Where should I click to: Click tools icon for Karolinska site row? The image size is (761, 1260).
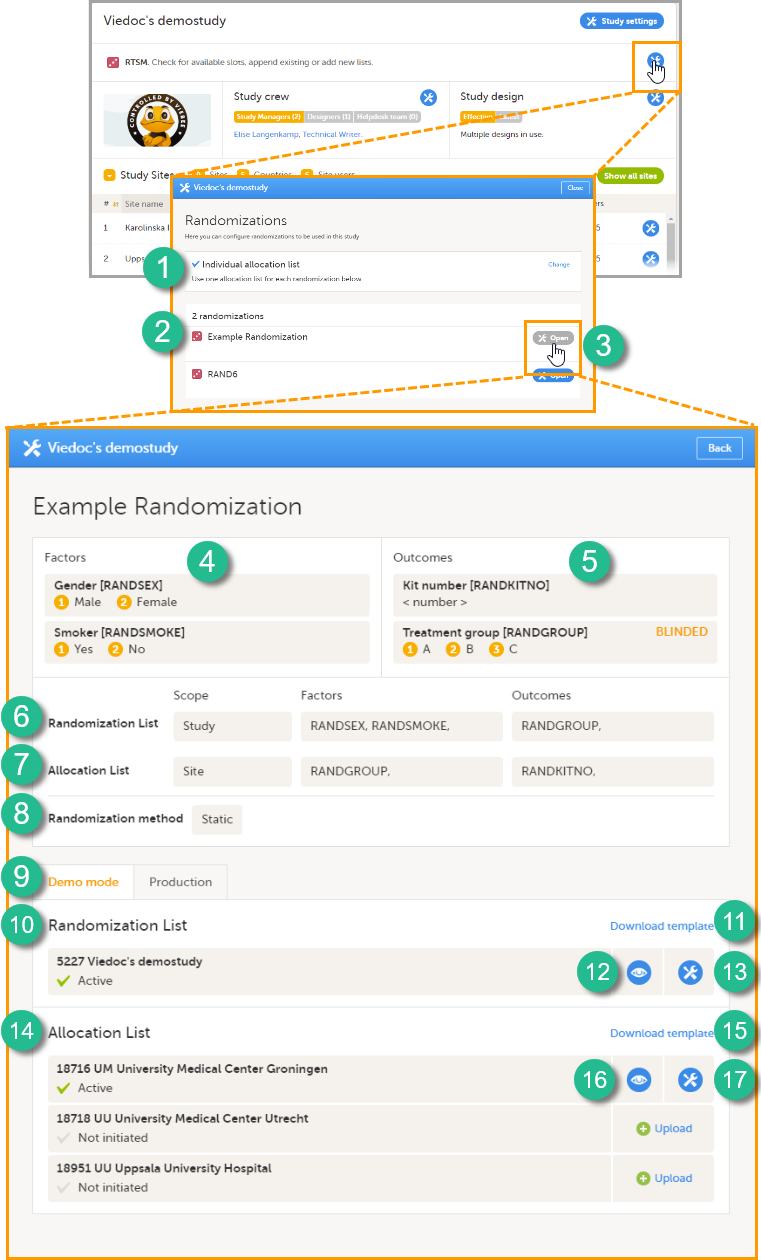pyautogui.click(x=650, y=228)
